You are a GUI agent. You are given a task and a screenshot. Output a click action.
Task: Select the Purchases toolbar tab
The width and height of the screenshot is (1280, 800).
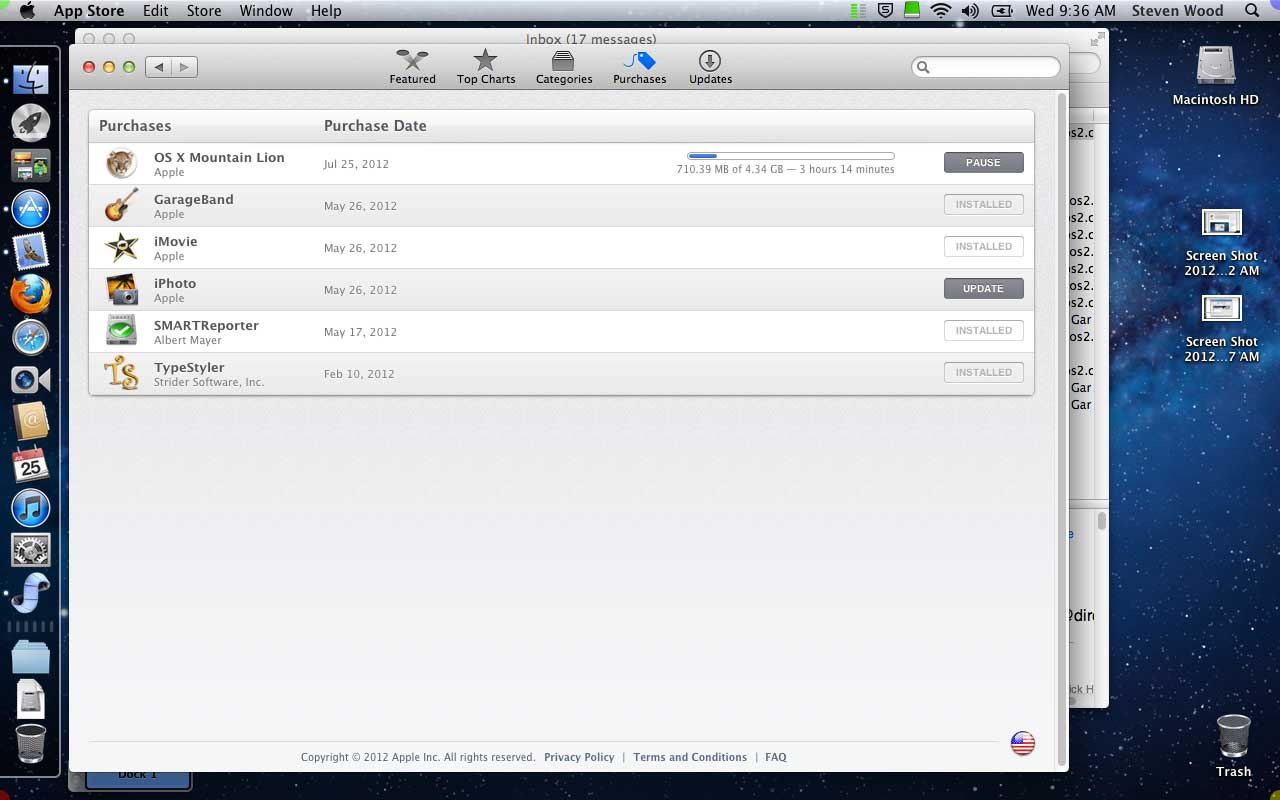639,67
